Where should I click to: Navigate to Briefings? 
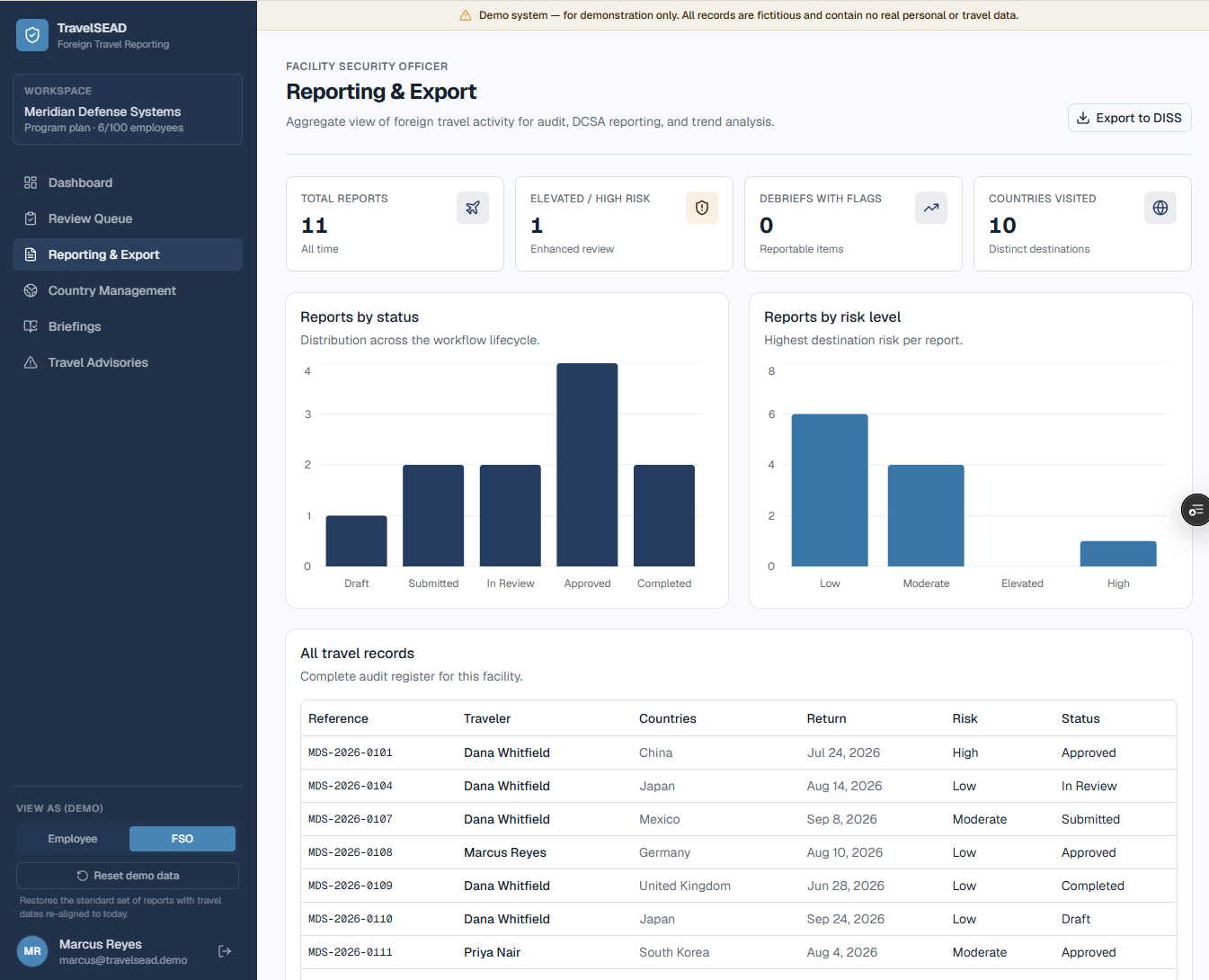[x=128, y=326]
